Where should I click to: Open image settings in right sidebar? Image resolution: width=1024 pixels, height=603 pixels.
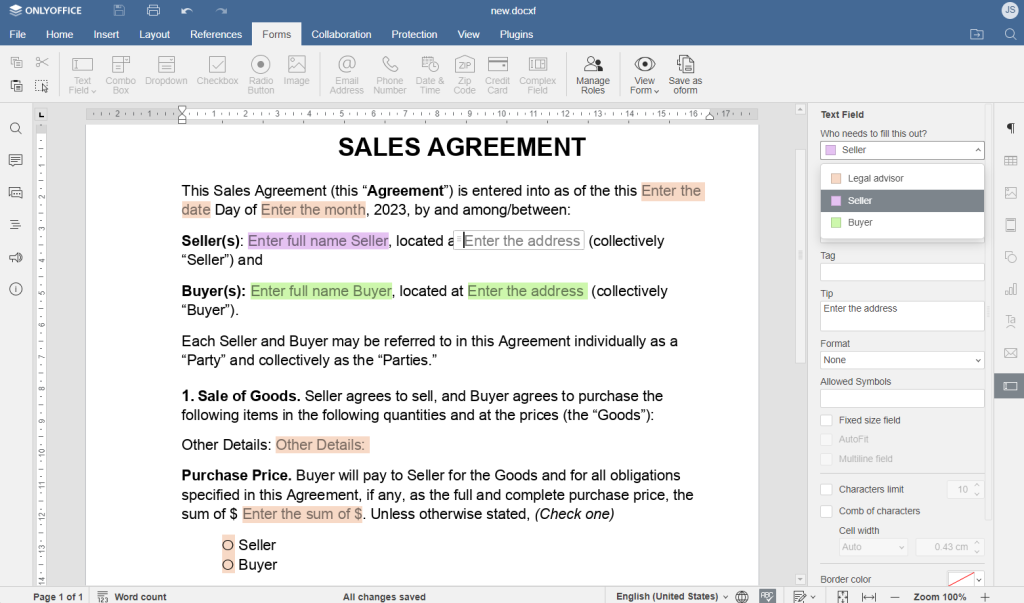[x=1010, y=192]
